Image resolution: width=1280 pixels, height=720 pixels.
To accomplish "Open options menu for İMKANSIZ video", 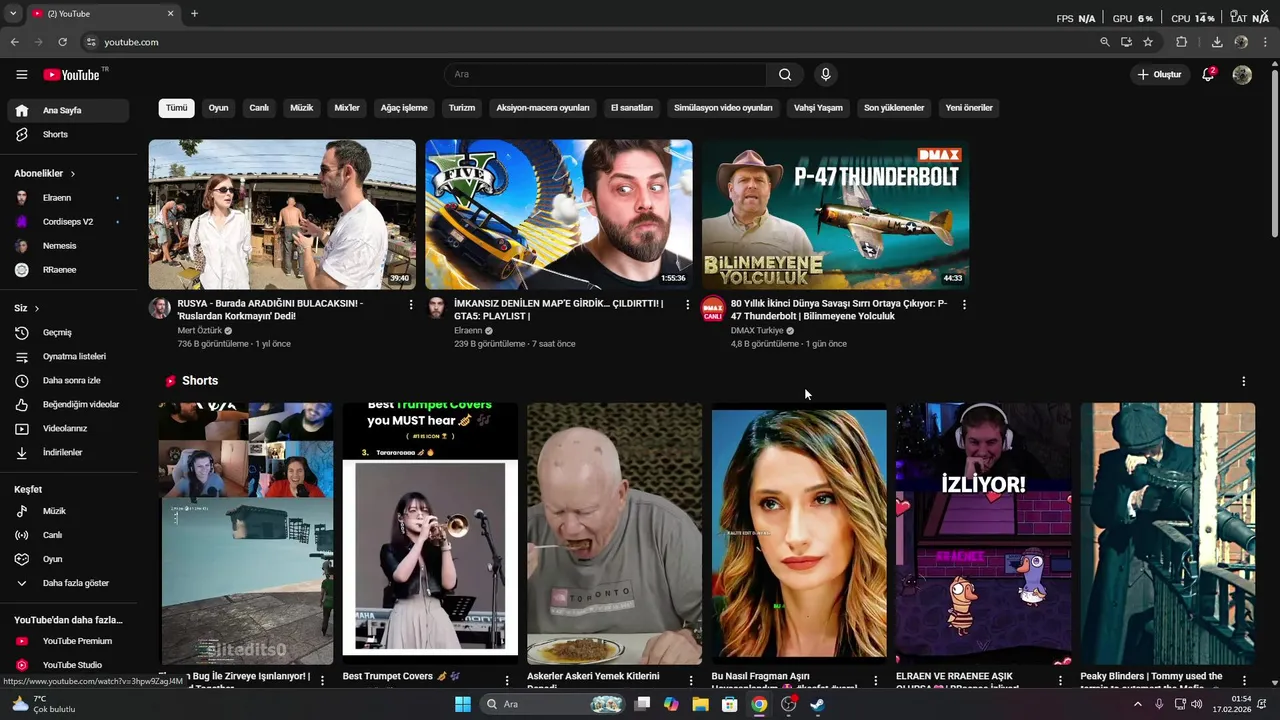I will click(687, 304).
